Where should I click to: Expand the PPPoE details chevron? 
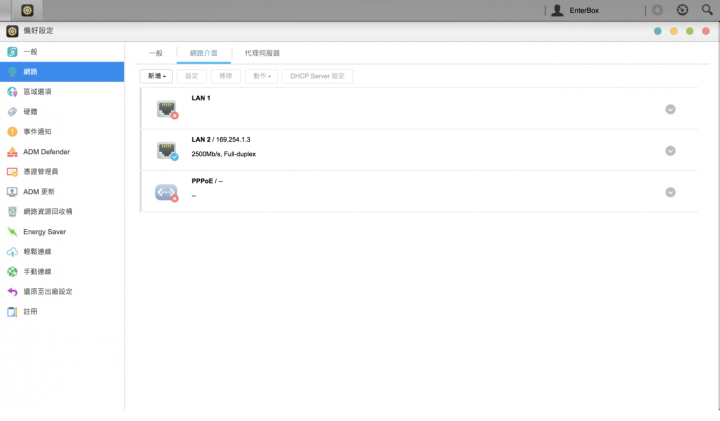click(670, 192)
